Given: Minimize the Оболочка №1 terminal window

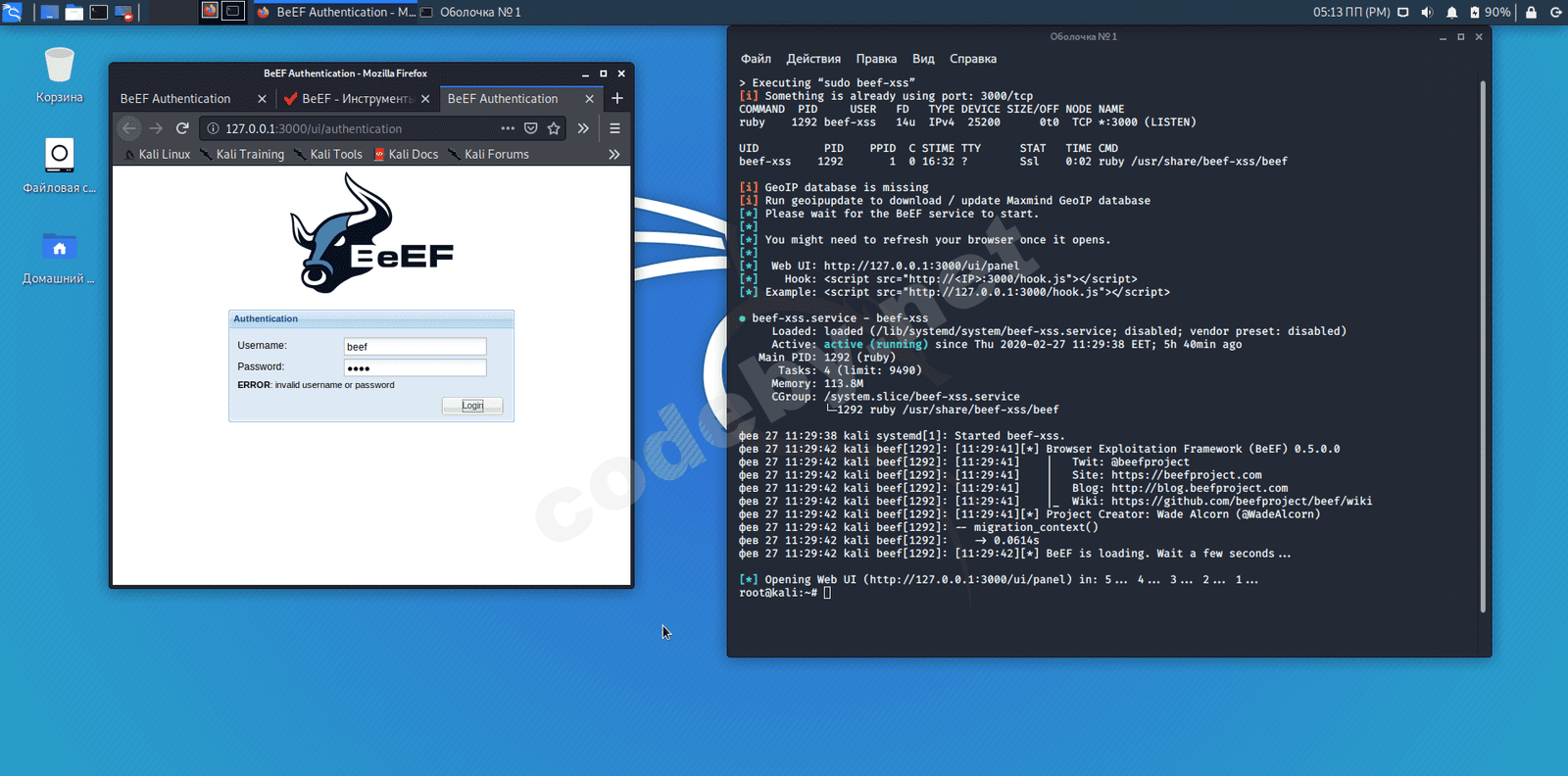Looking at the screenshot, I should pos(1443,37).
